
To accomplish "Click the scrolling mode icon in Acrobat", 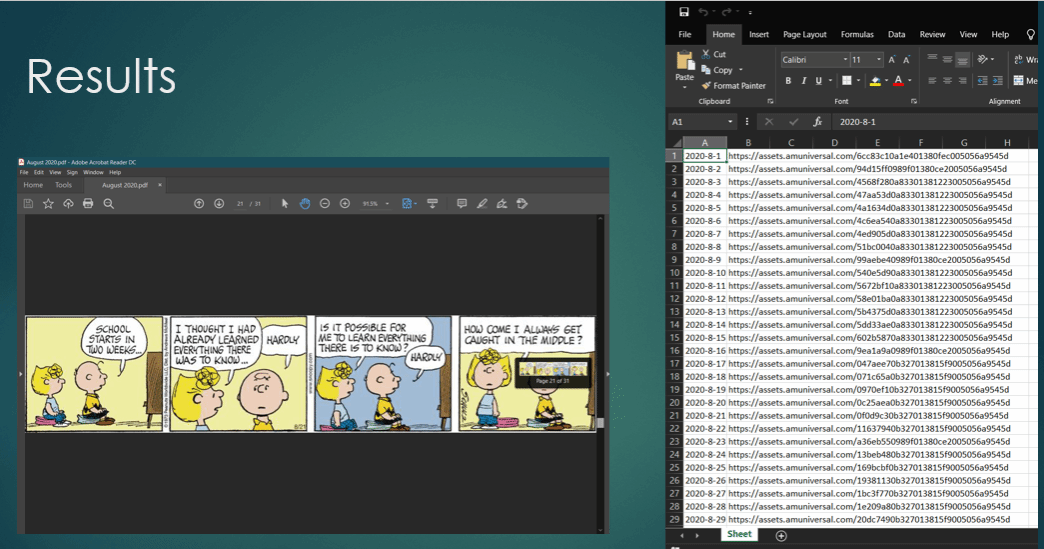I will (432, 204).
